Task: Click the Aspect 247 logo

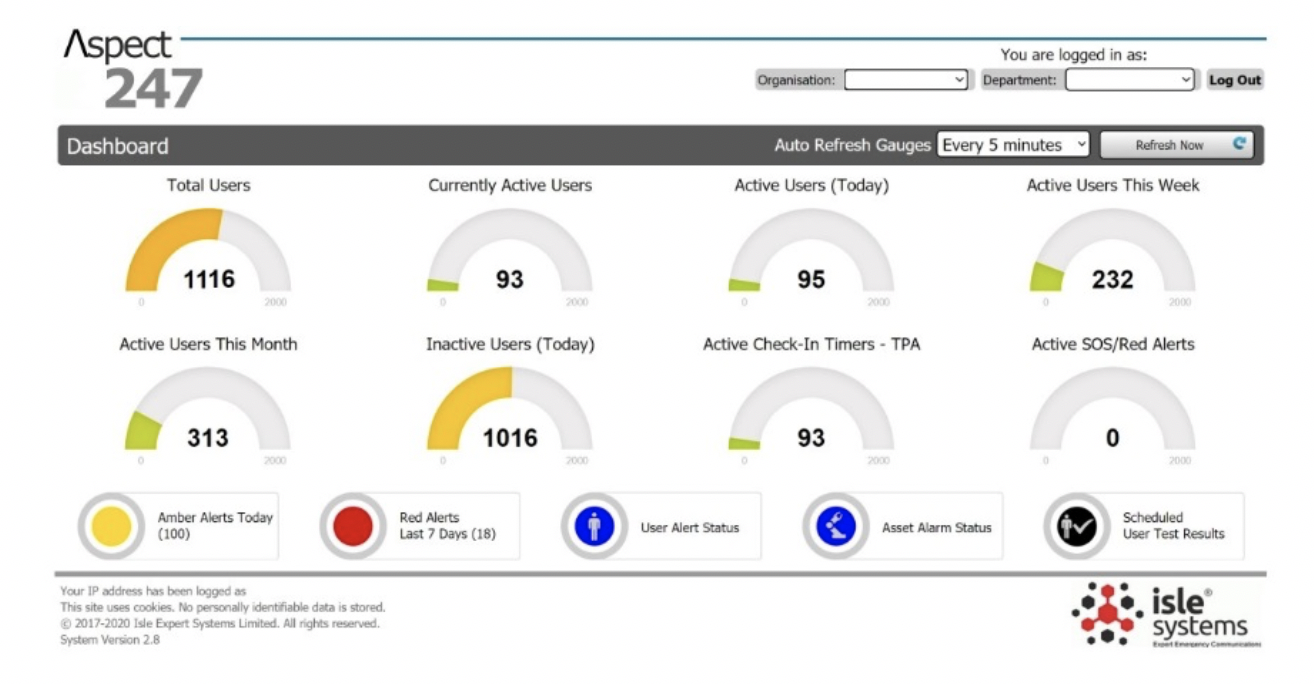Action: tap(133, 70)
